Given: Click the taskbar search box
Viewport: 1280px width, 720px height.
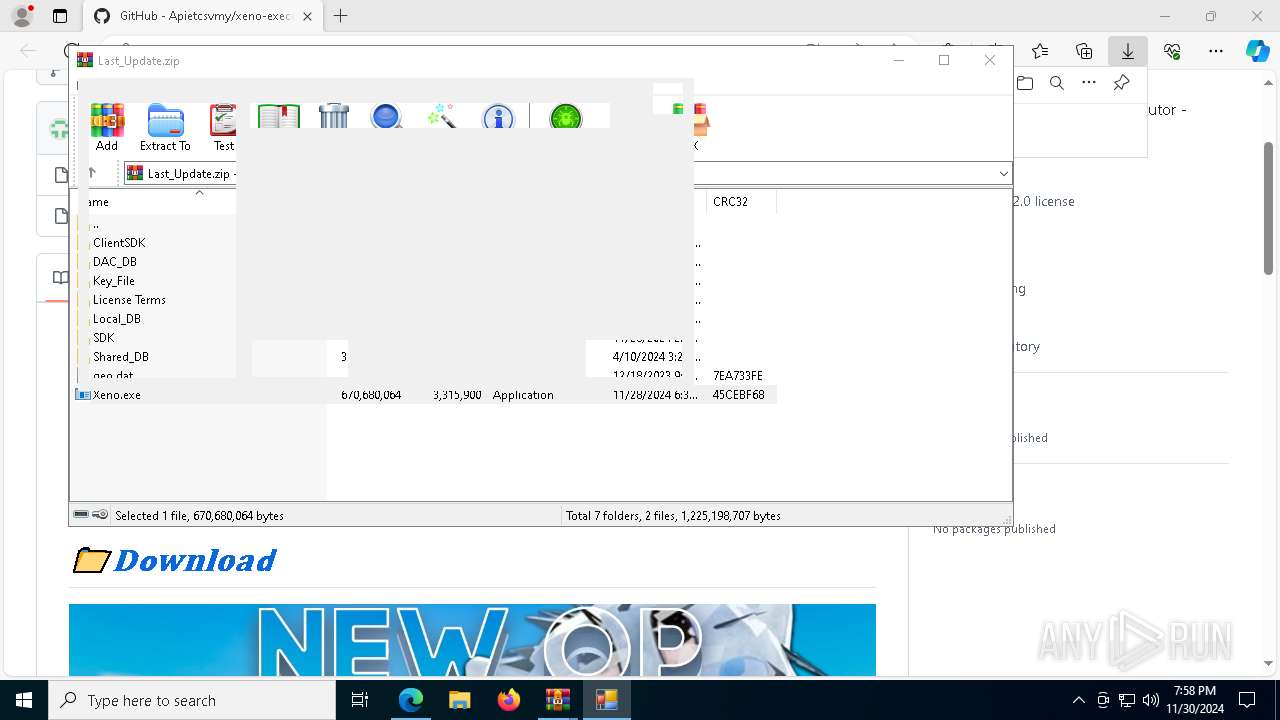Looking at the screenshot, I should (192, 700).
